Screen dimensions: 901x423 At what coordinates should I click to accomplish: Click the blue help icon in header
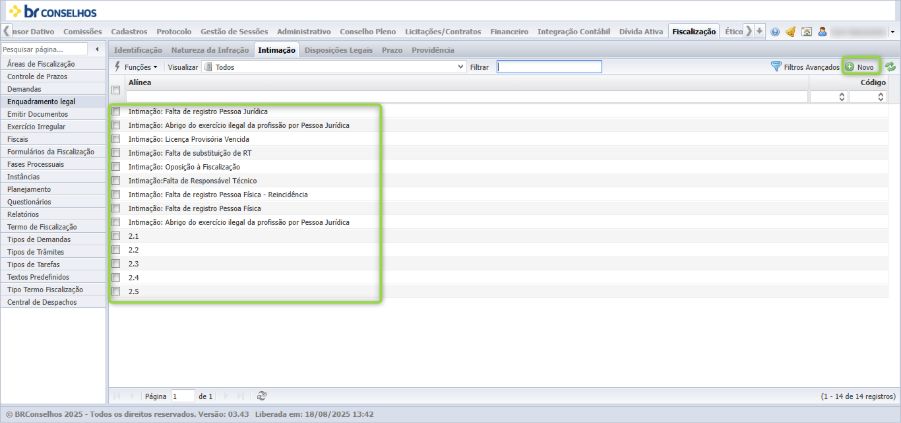(775, 32)
